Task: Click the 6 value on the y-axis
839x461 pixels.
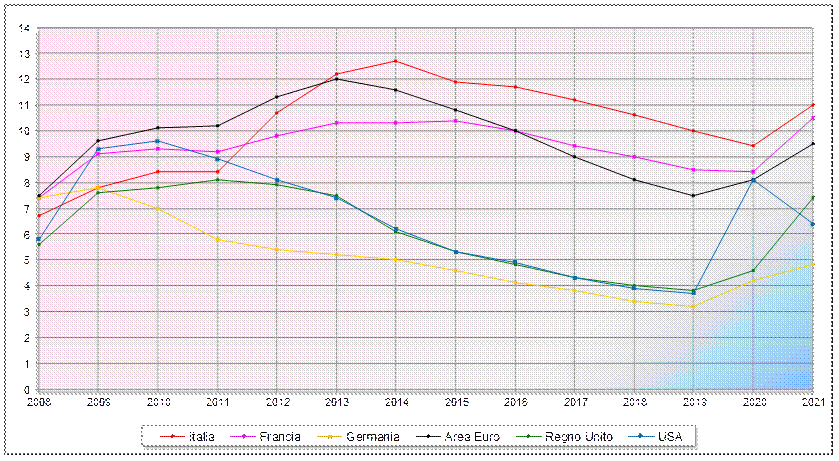Action: (x=27, y=235)
